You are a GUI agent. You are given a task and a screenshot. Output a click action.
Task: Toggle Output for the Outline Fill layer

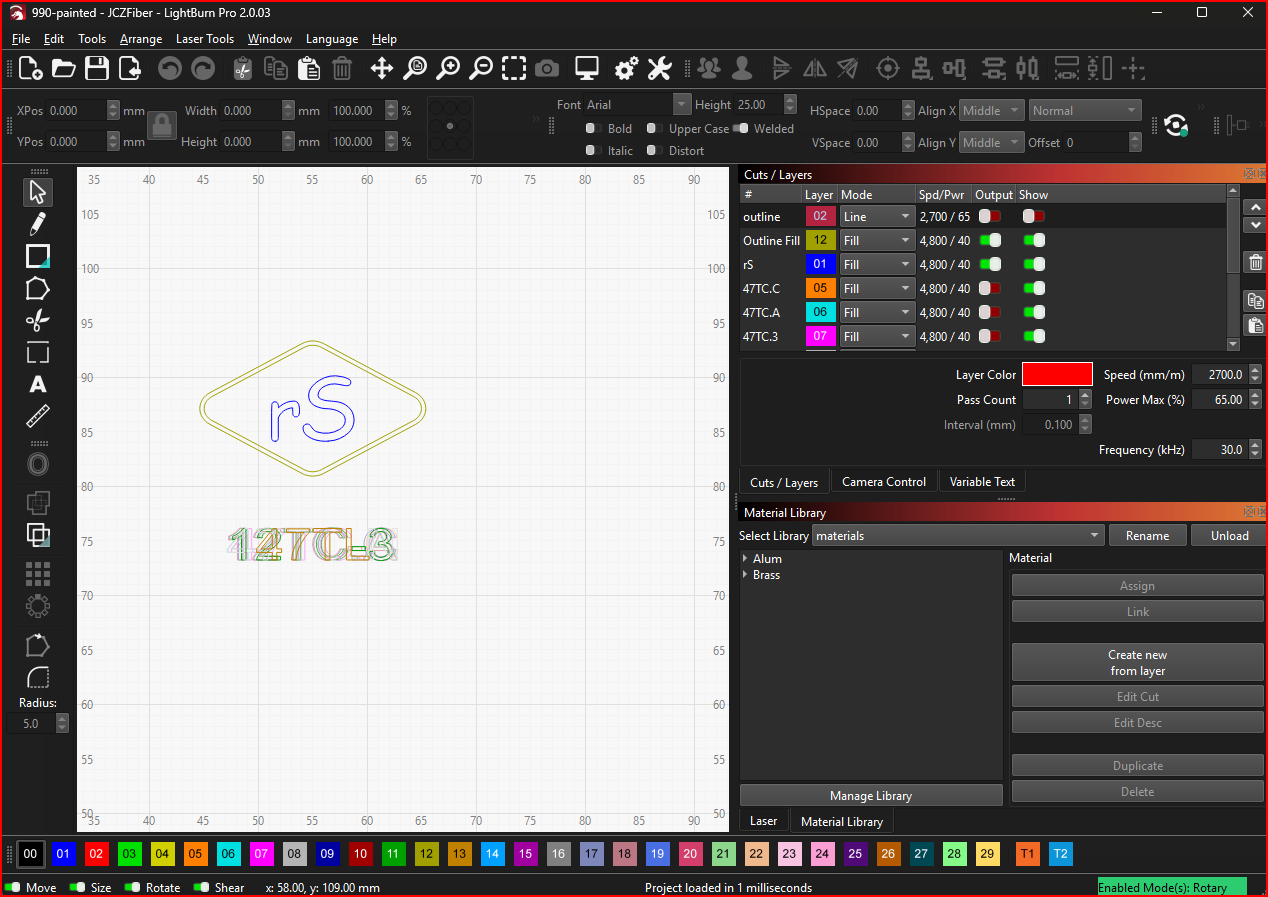click(990, 240)
